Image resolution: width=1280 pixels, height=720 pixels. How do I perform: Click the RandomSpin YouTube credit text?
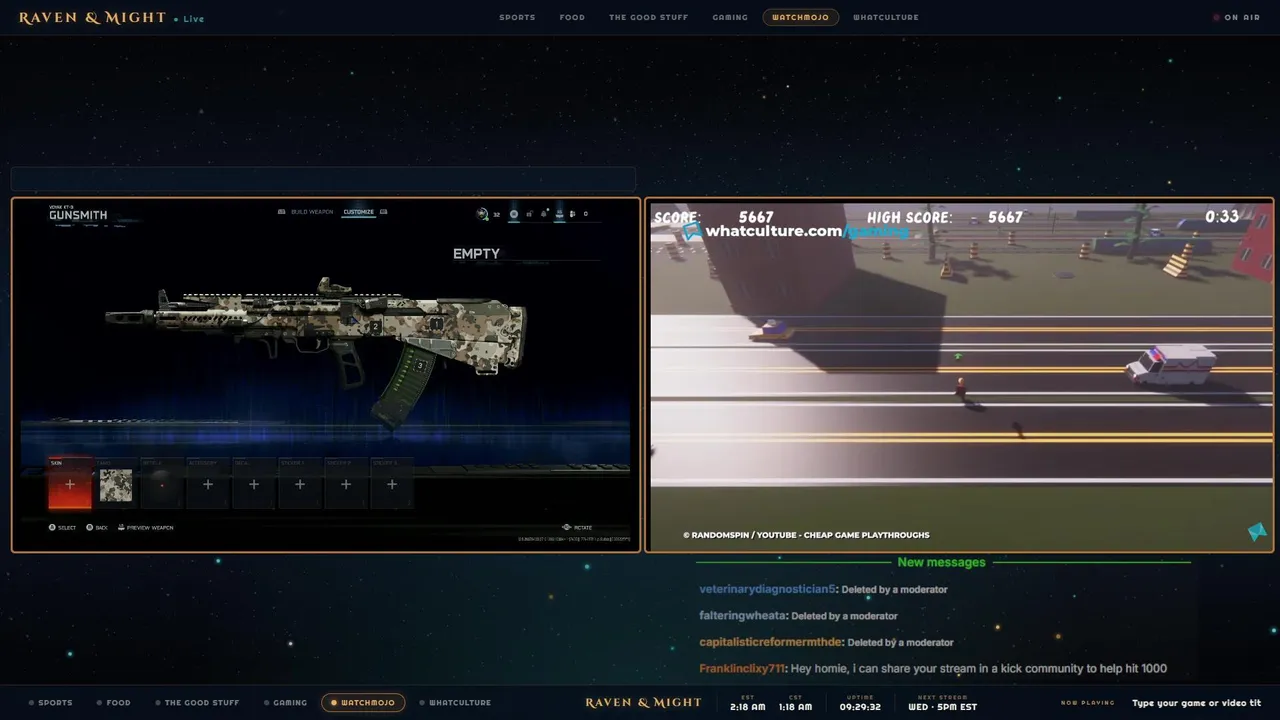click(x=806, y=535)
